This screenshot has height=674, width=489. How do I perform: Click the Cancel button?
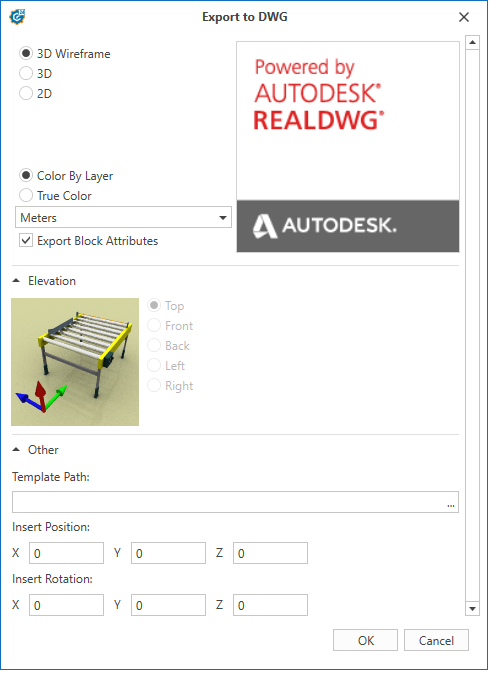436,640
